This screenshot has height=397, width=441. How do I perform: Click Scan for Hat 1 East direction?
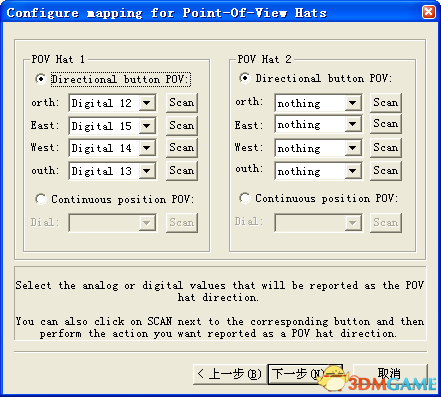[x=182, y=126]
